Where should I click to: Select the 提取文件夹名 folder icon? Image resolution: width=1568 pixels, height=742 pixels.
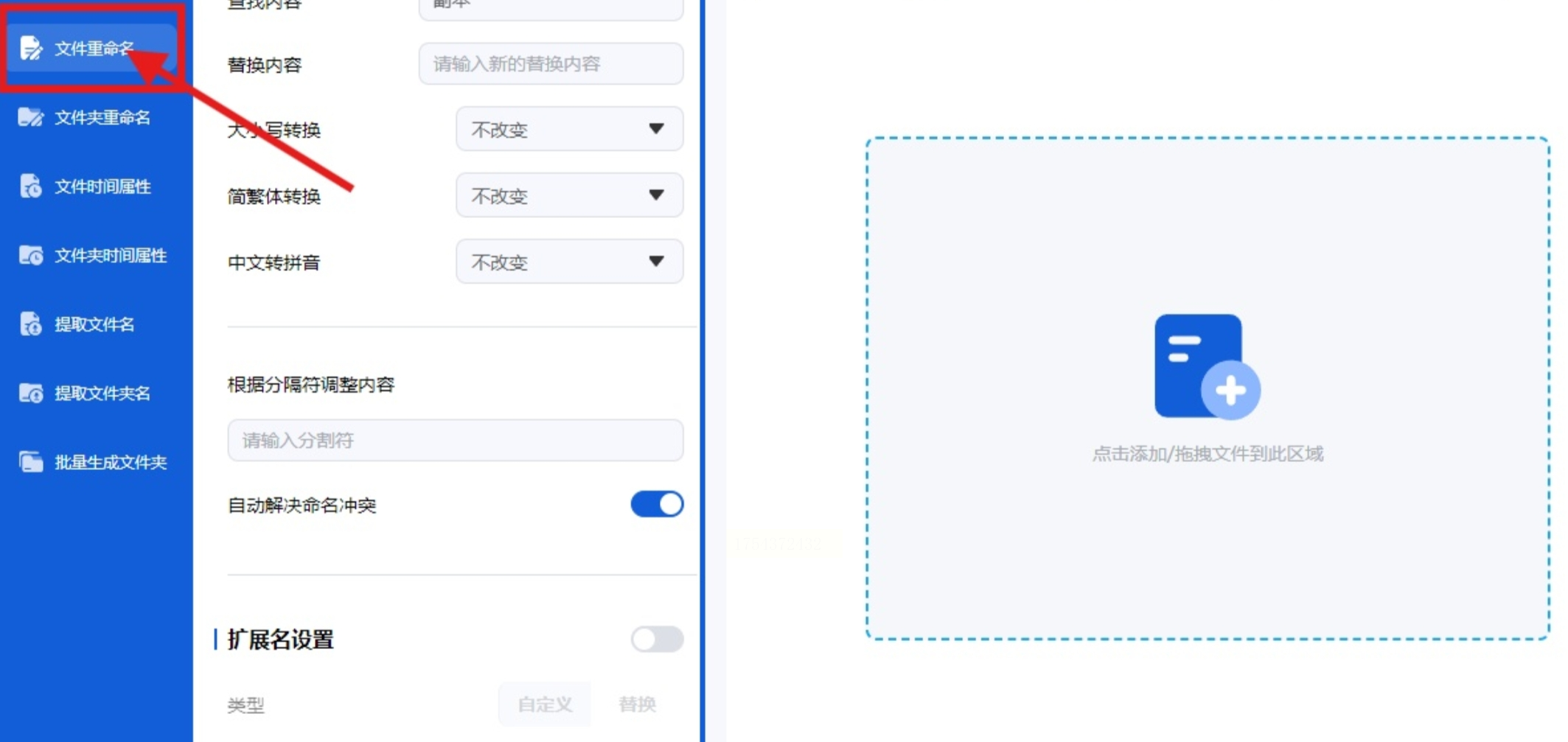click(x=30, y=393)
